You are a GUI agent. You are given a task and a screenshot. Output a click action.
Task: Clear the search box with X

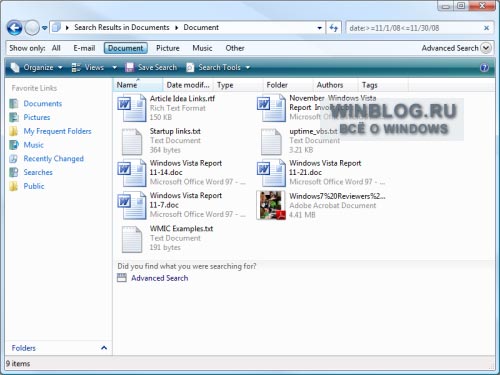tap(487, 28)
